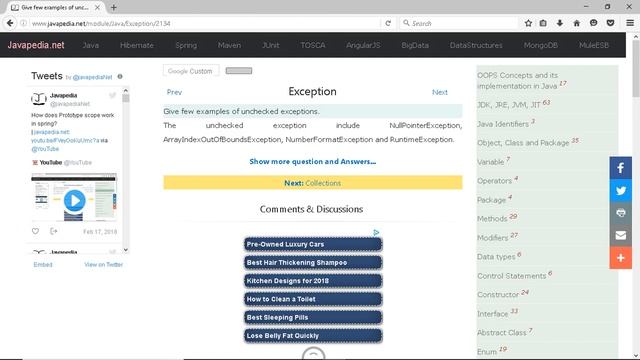640x360 pixels.
Task: Click tweet widget scroll-down arrow
Action: [x=126, y=250]
